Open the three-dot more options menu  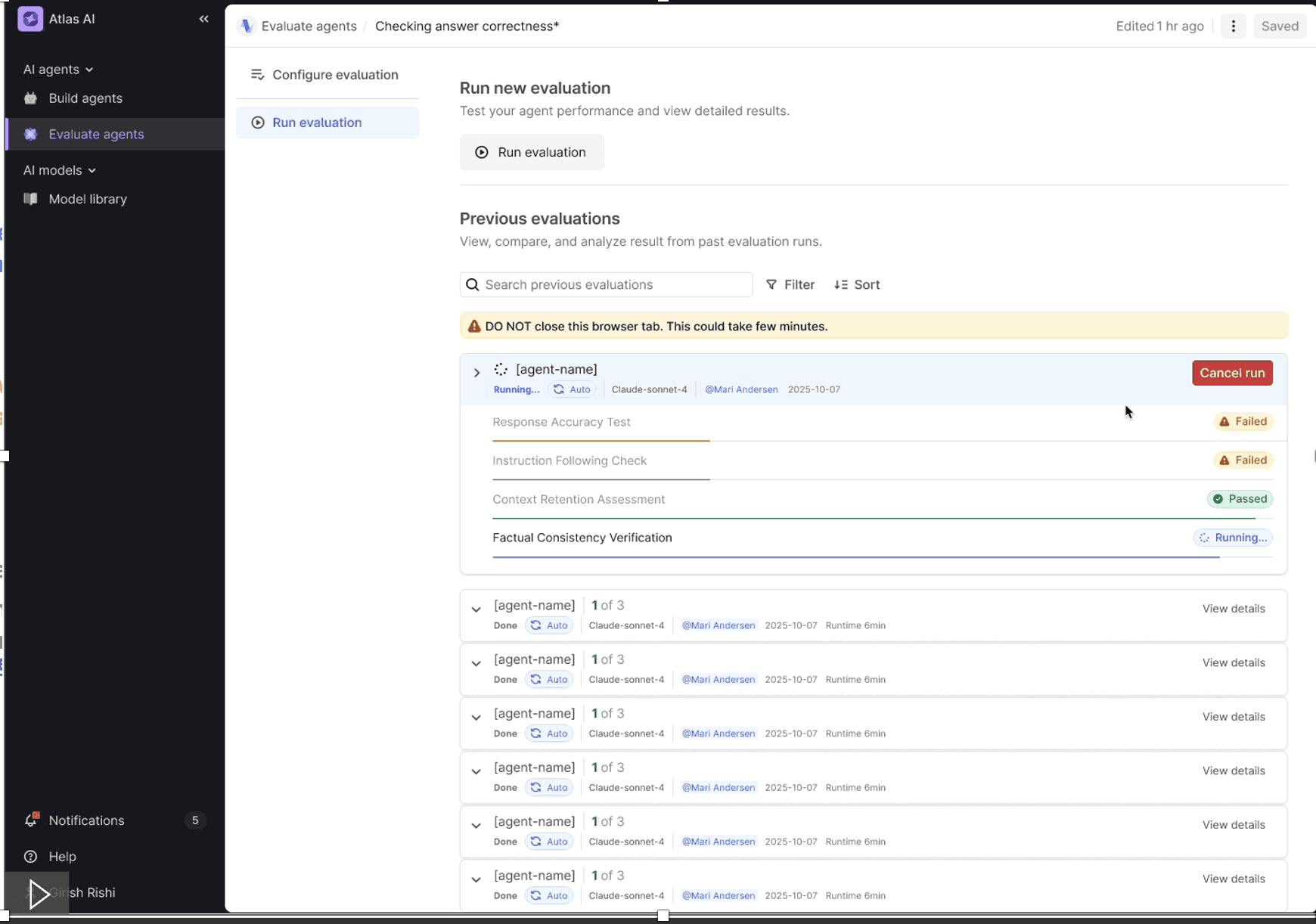point(1233,26)
